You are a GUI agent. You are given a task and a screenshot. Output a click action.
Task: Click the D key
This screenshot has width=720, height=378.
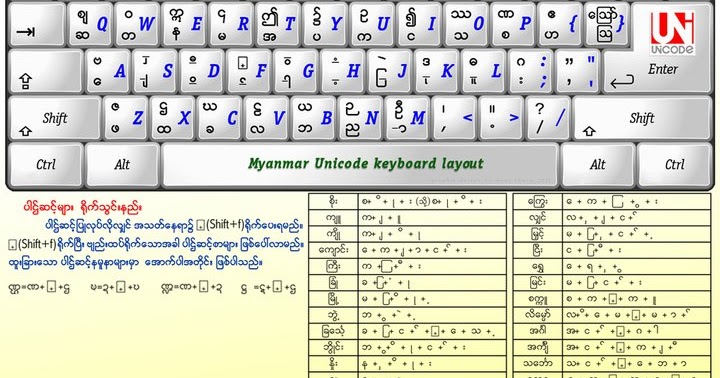point(202,72)
